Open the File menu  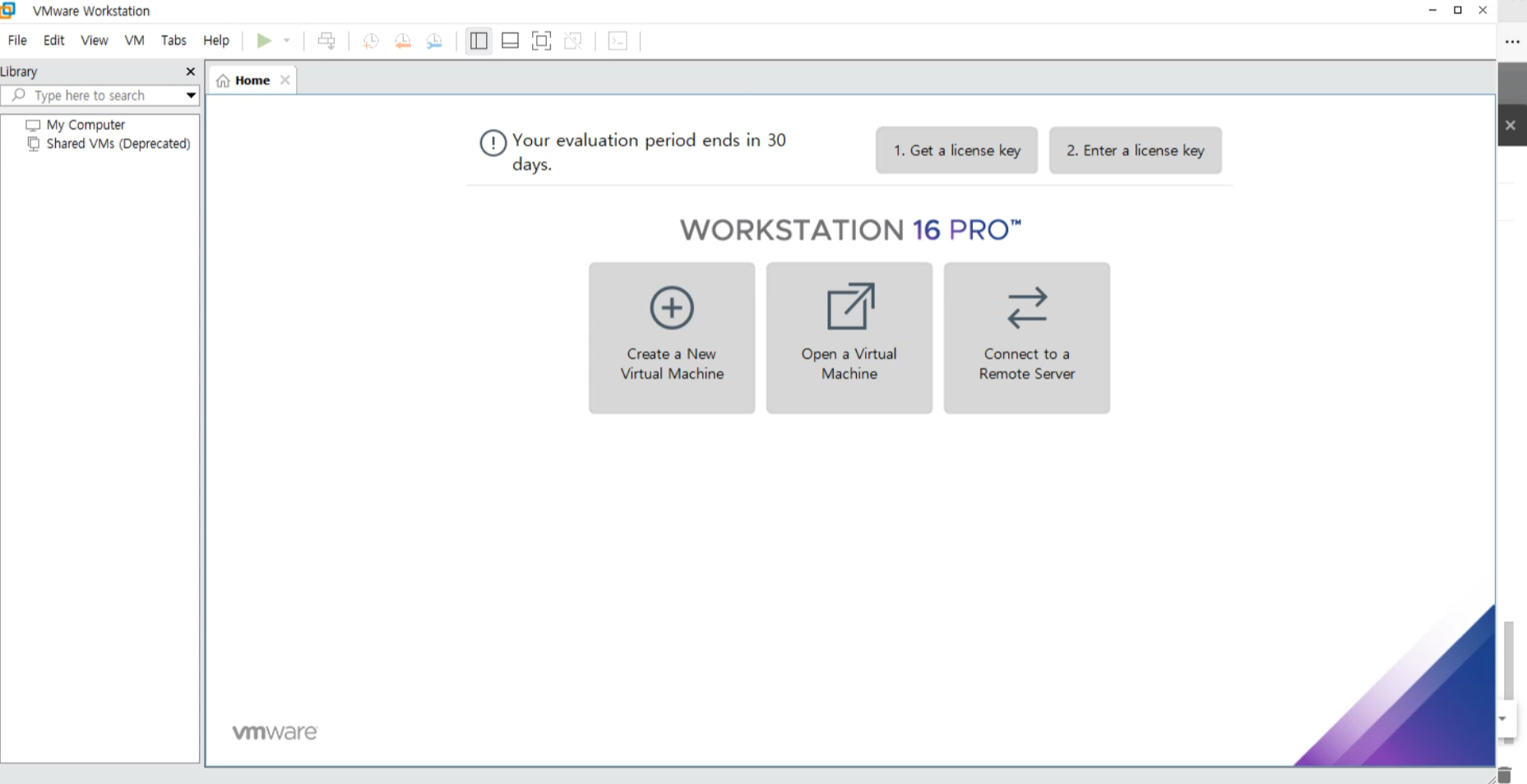[x=17, y=40]
